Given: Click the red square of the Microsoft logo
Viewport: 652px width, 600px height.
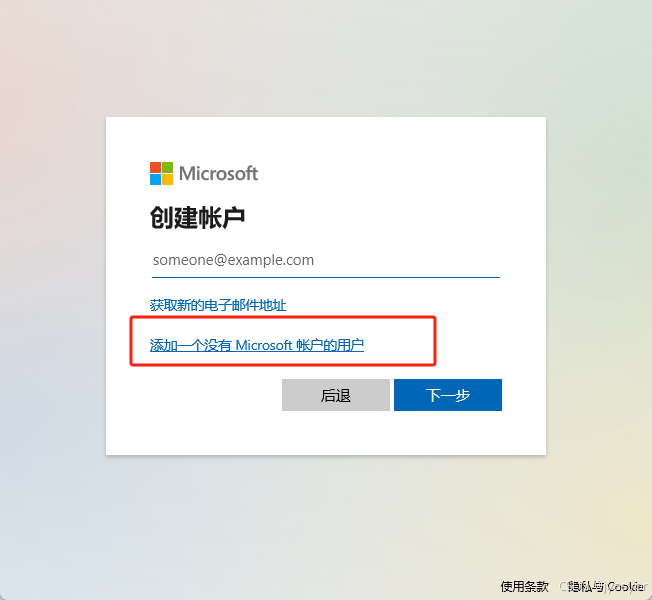Looking at the screenshot, I should [x=156, y=167].
